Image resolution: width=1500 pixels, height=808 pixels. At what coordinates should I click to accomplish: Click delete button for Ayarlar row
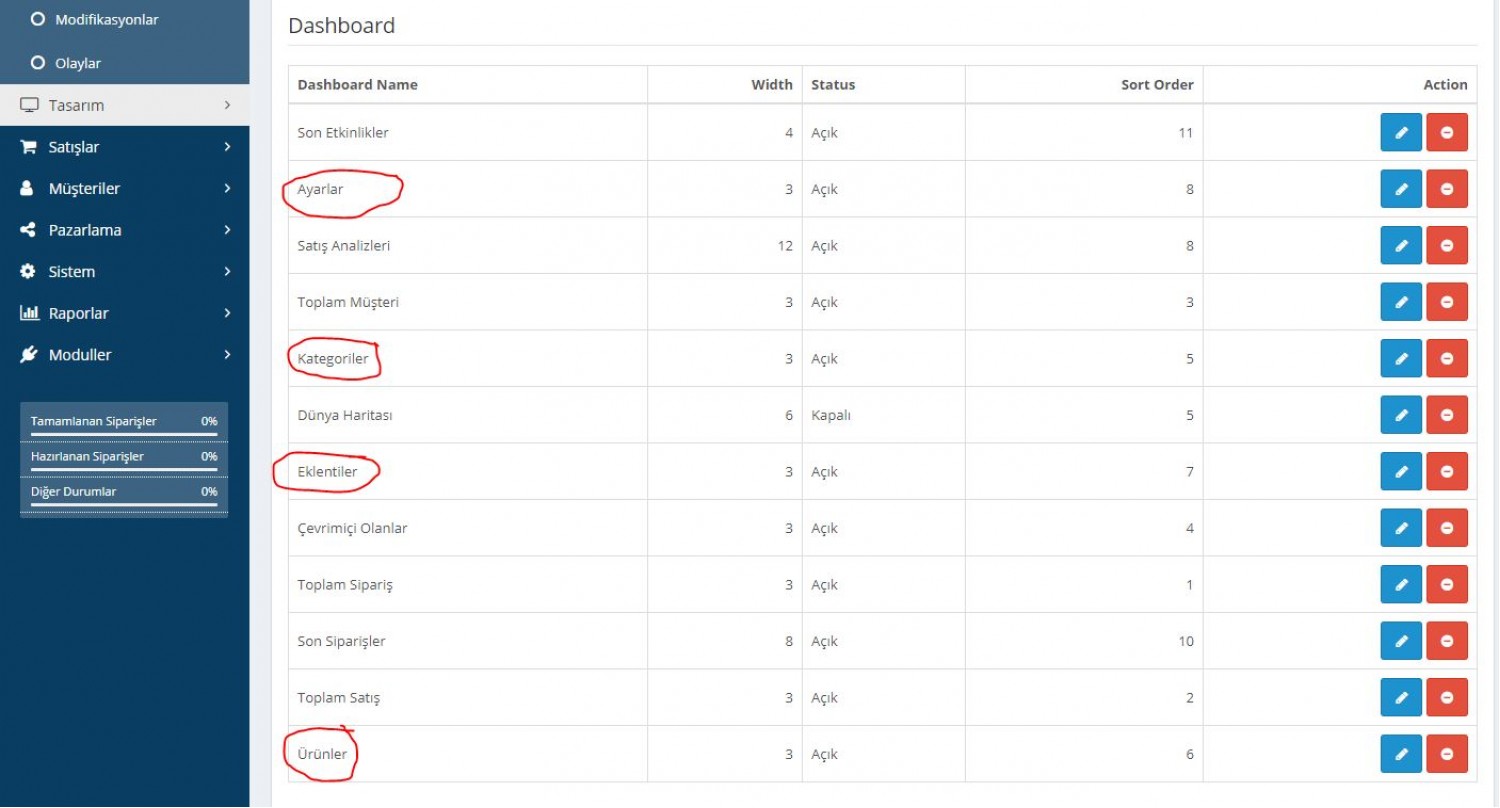click(1447, 189)
